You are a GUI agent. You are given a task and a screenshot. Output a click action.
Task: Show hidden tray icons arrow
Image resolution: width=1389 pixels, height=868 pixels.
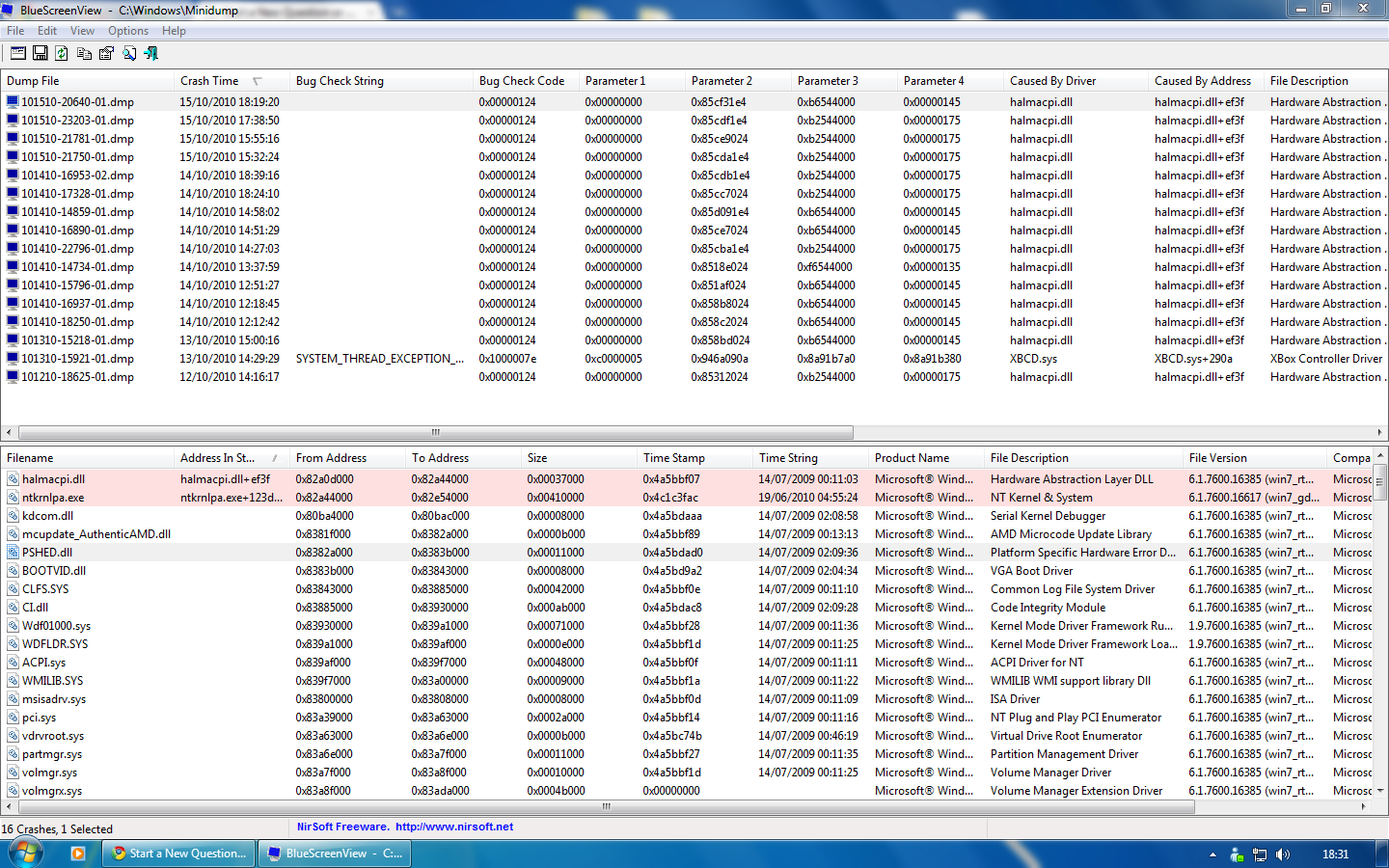point(1212,854)
